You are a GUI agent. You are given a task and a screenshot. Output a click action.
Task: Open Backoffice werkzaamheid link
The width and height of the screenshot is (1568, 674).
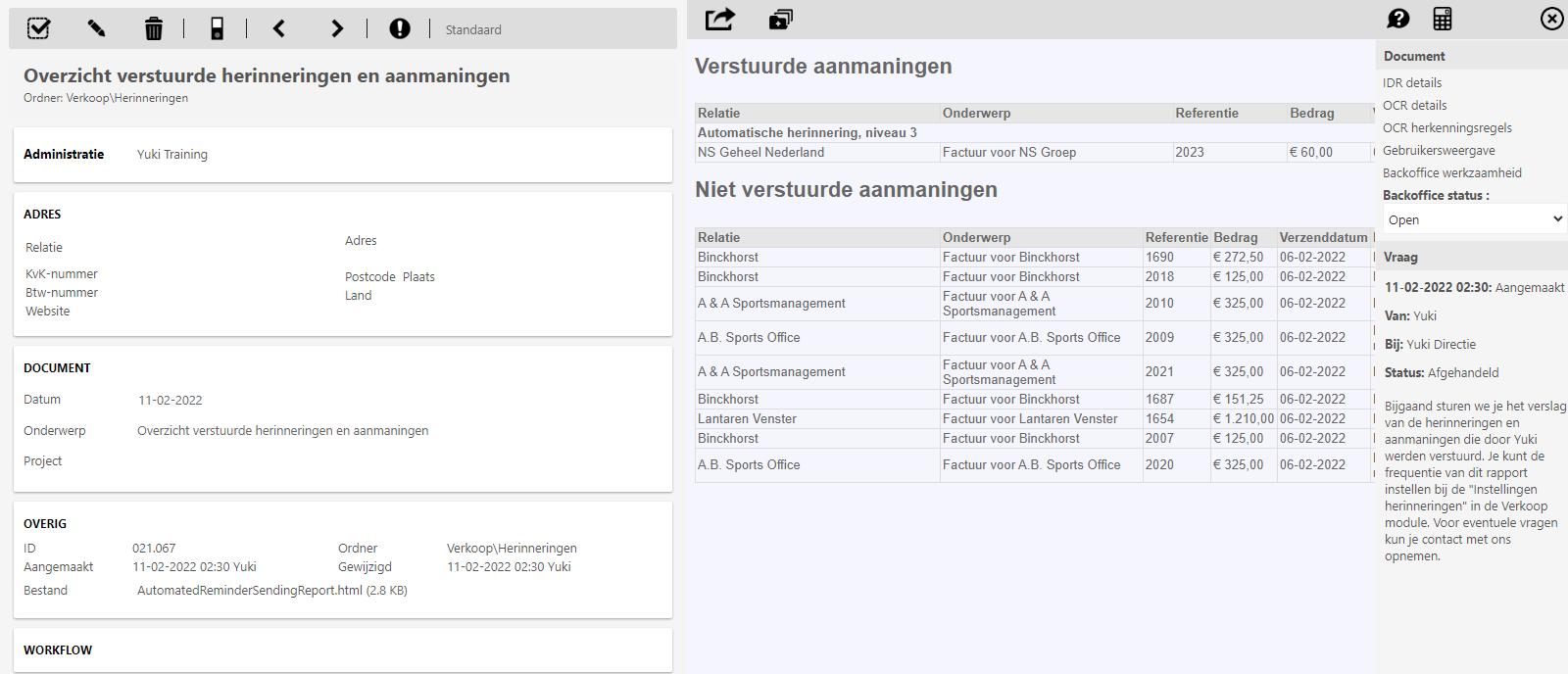click(x=1451, y=173)
